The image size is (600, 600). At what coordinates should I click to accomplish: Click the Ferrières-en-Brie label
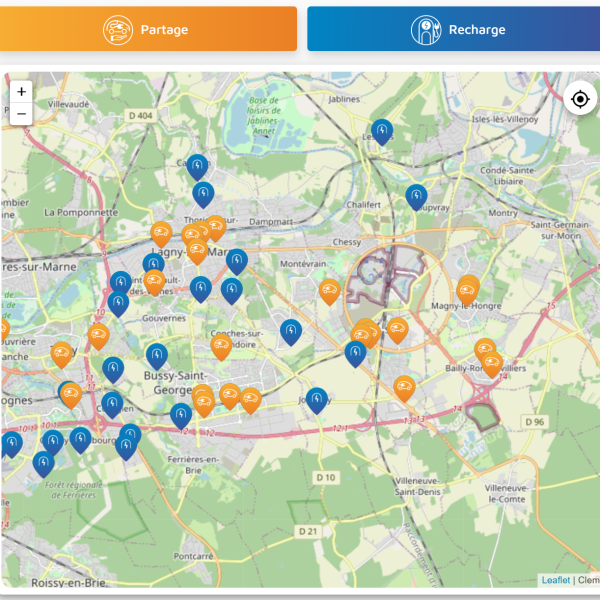point(193,465)
